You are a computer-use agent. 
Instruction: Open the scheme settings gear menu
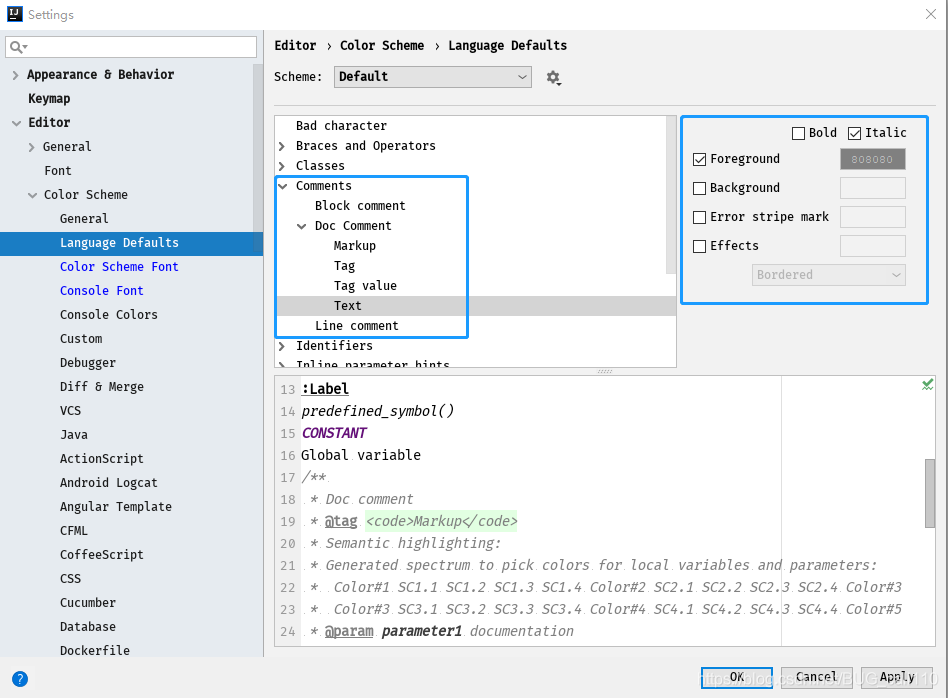pos(554,77)
